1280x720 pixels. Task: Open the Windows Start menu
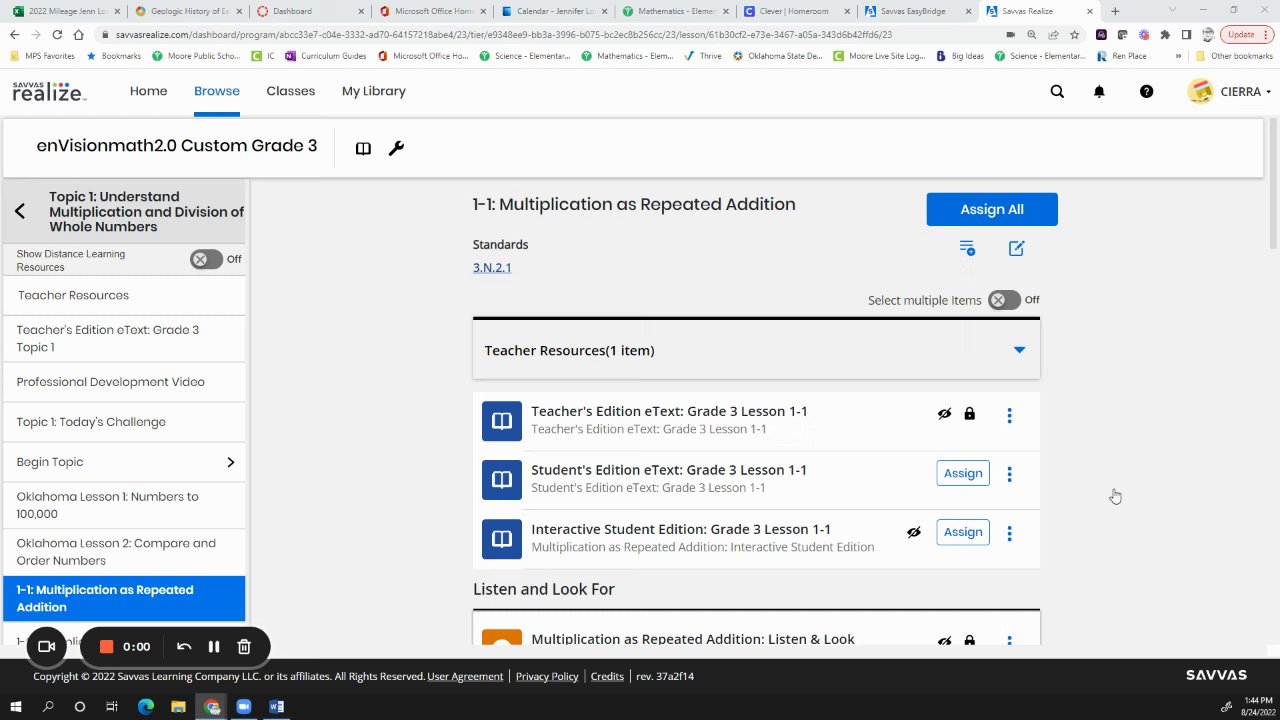(x=16, y=706)
